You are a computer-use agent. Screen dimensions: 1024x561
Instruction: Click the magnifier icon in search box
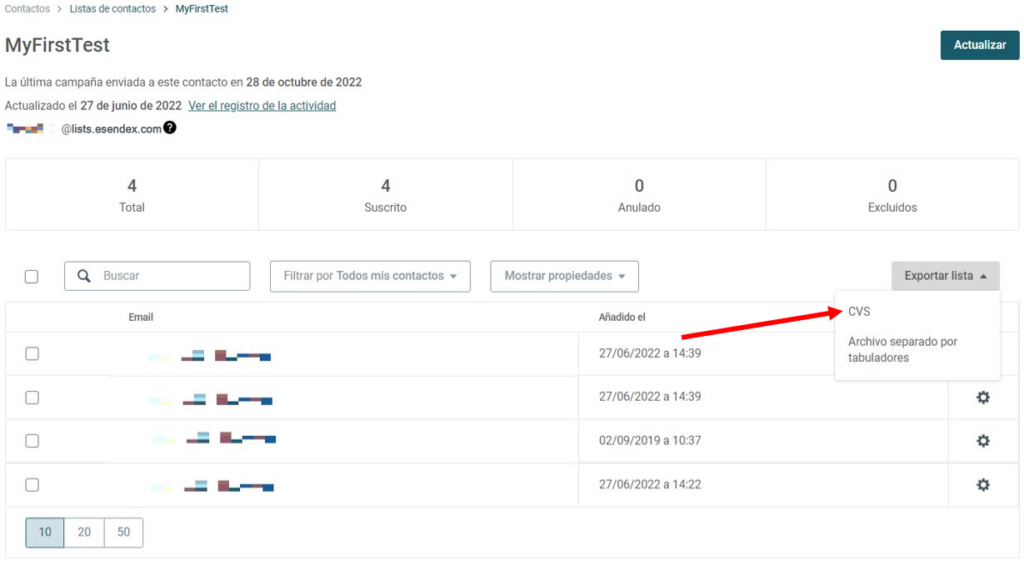click(84, 276)
